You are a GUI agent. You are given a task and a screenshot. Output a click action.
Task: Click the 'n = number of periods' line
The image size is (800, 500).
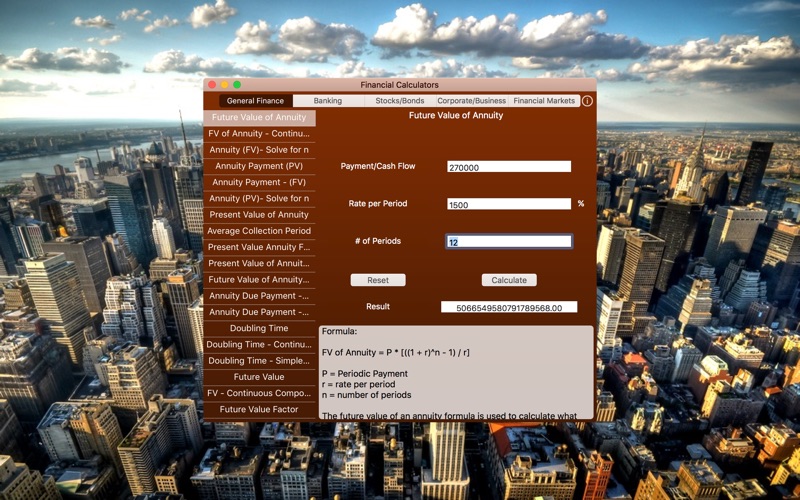[x=367, y=395]
